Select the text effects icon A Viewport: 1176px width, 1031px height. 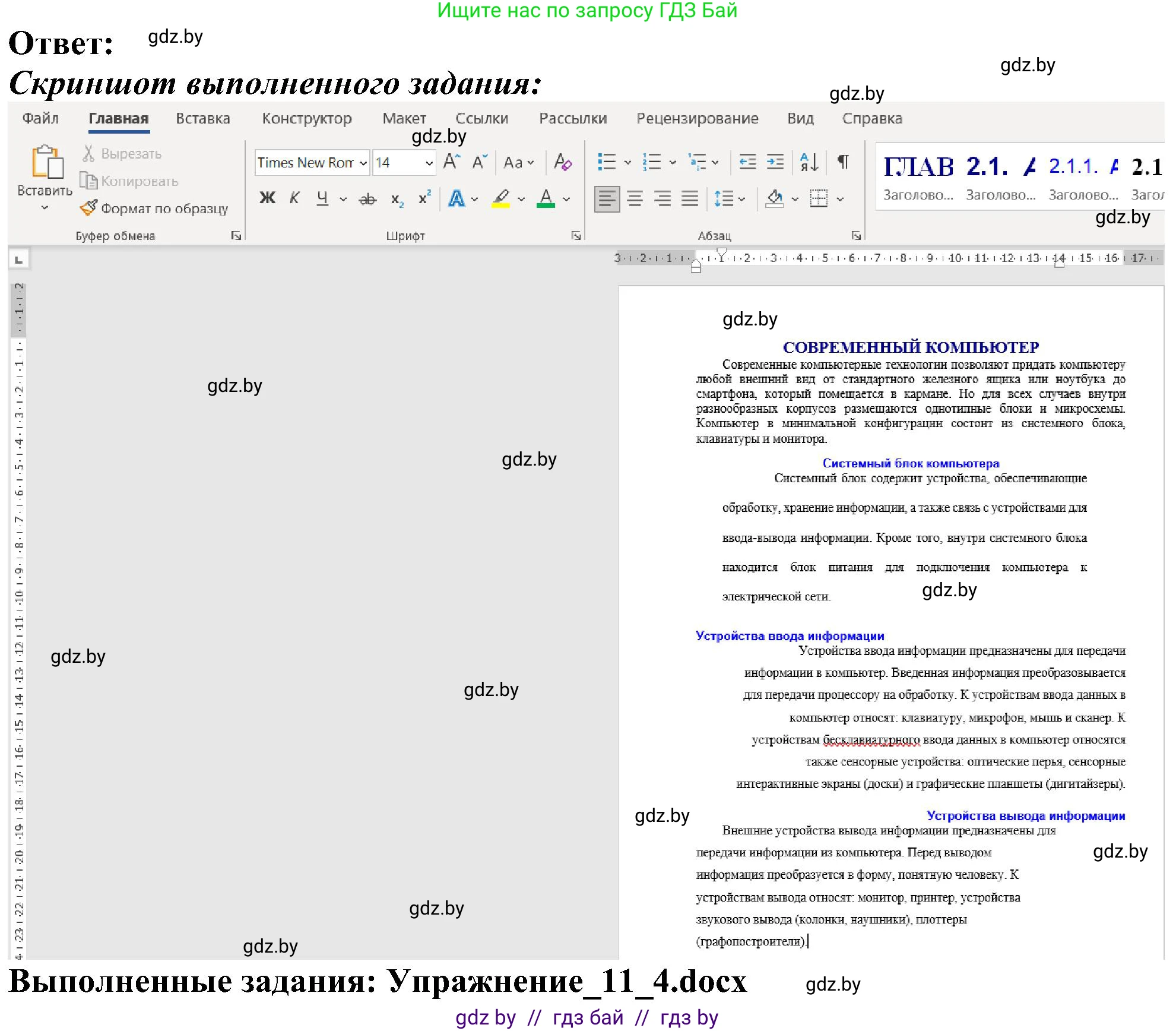tap(457, 198)
